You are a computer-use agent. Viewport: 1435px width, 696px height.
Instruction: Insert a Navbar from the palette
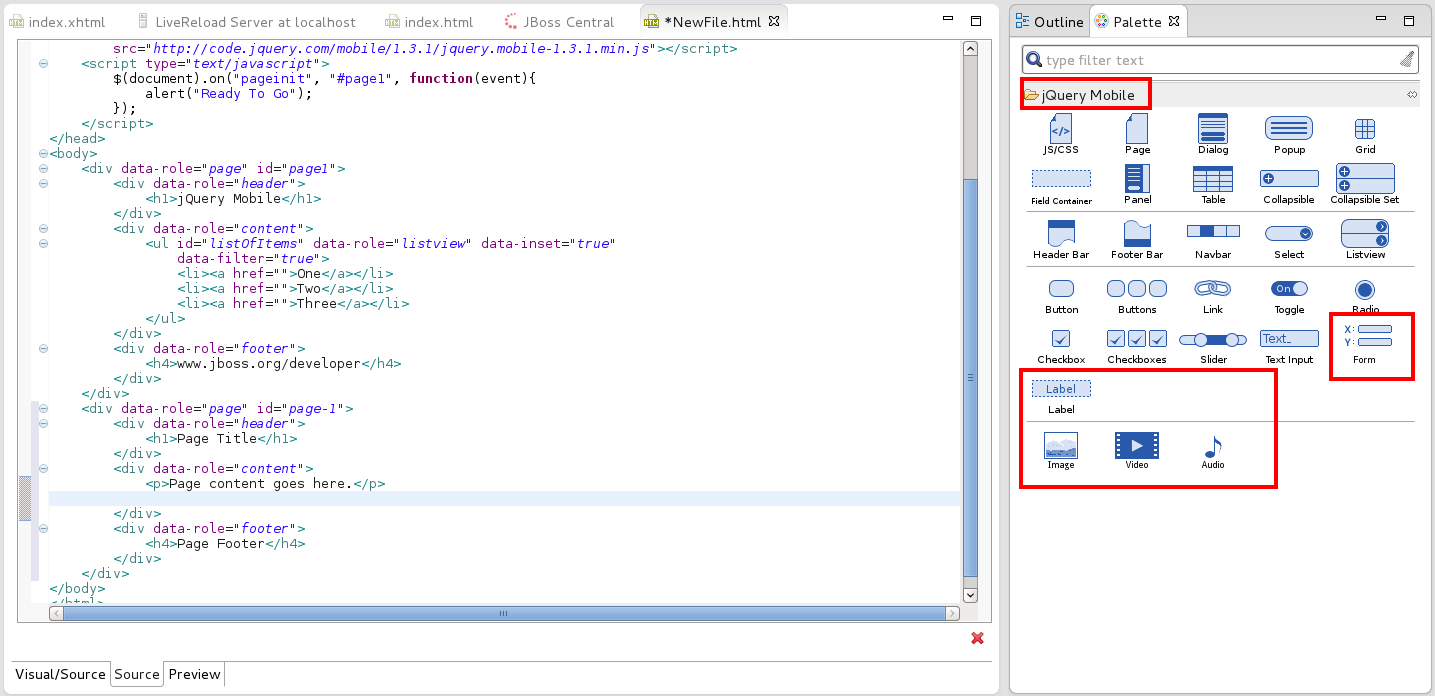[x=1212, y=233]
